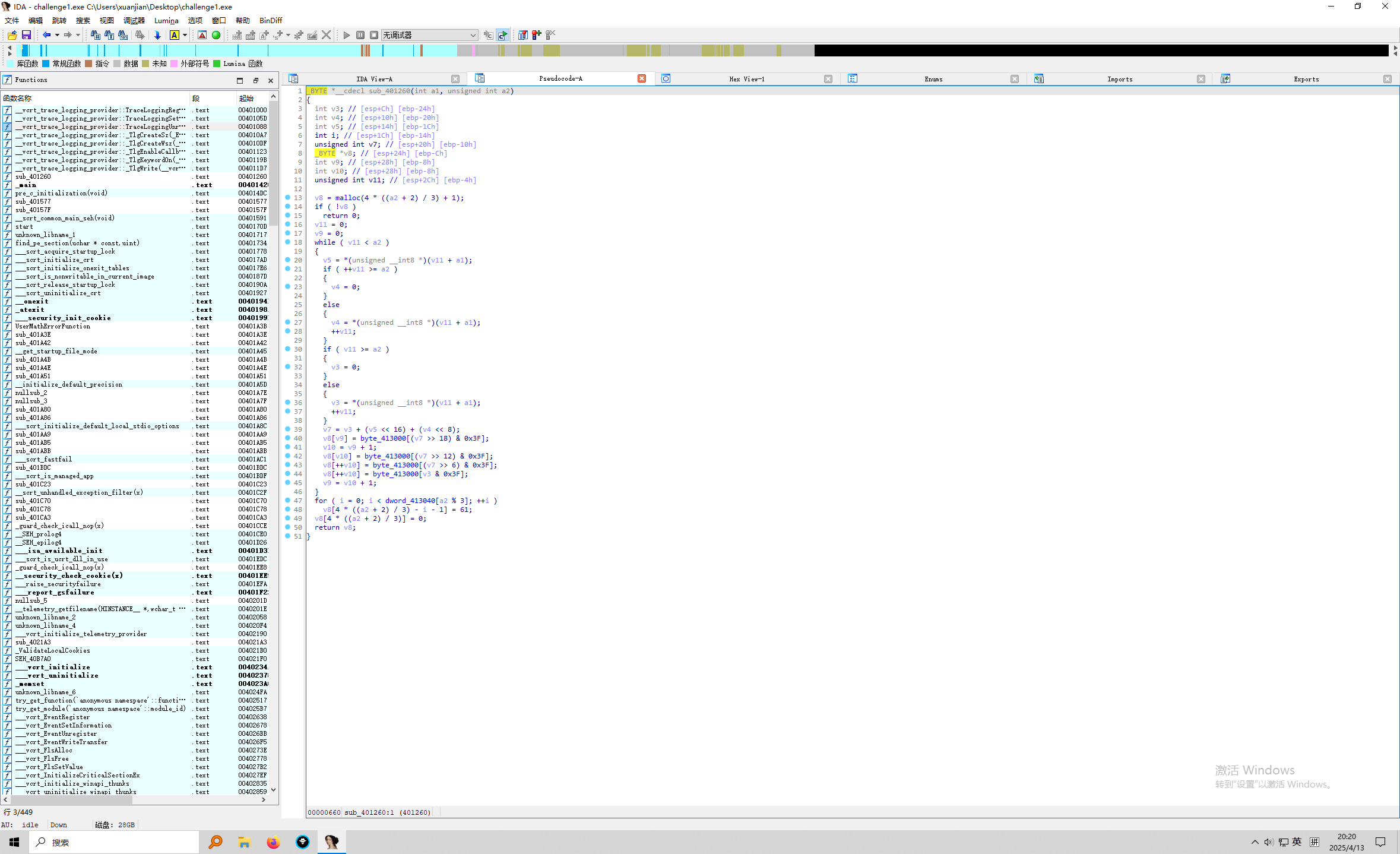Switch to the Hex View-1 tab
1400x854 pixels.
[746, 79]
